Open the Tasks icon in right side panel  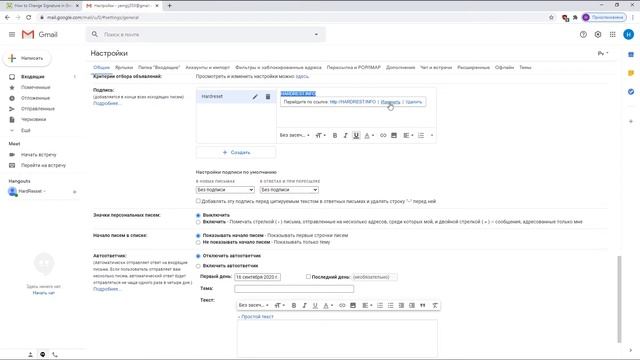click(631, 92)
